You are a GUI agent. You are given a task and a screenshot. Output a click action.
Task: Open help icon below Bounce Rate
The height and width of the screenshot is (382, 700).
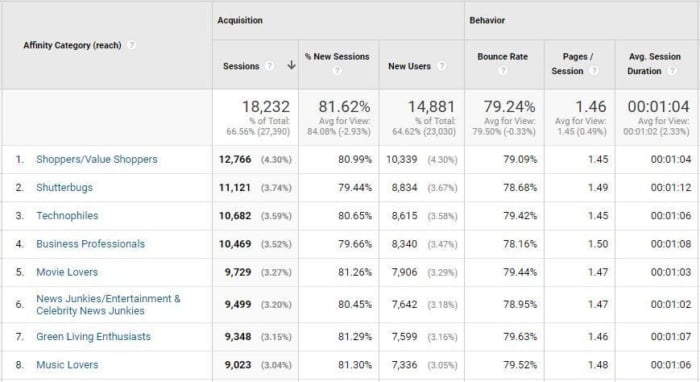click(x=503, y=71)
